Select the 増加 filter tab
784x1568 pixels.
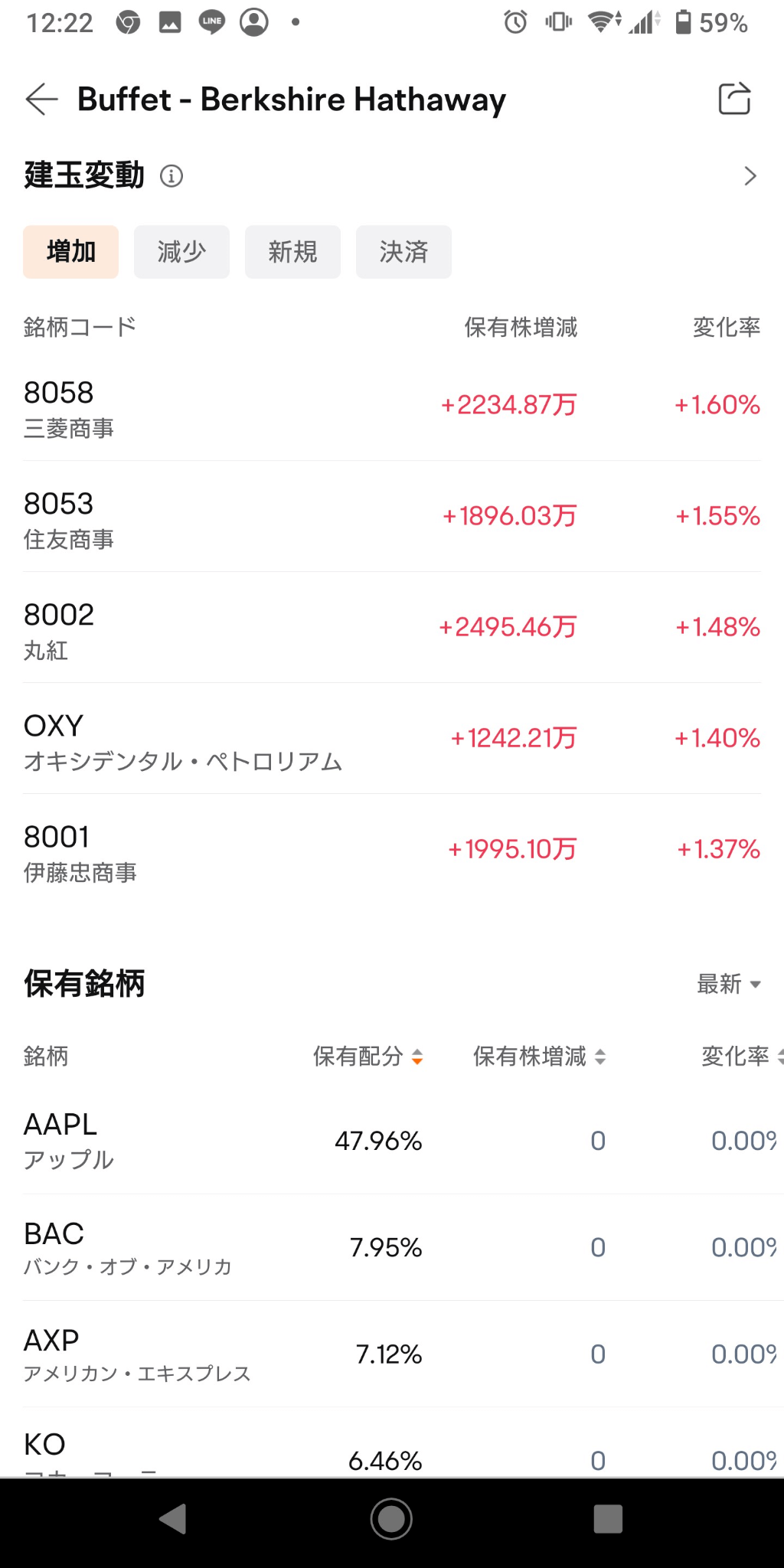(71, 252)
